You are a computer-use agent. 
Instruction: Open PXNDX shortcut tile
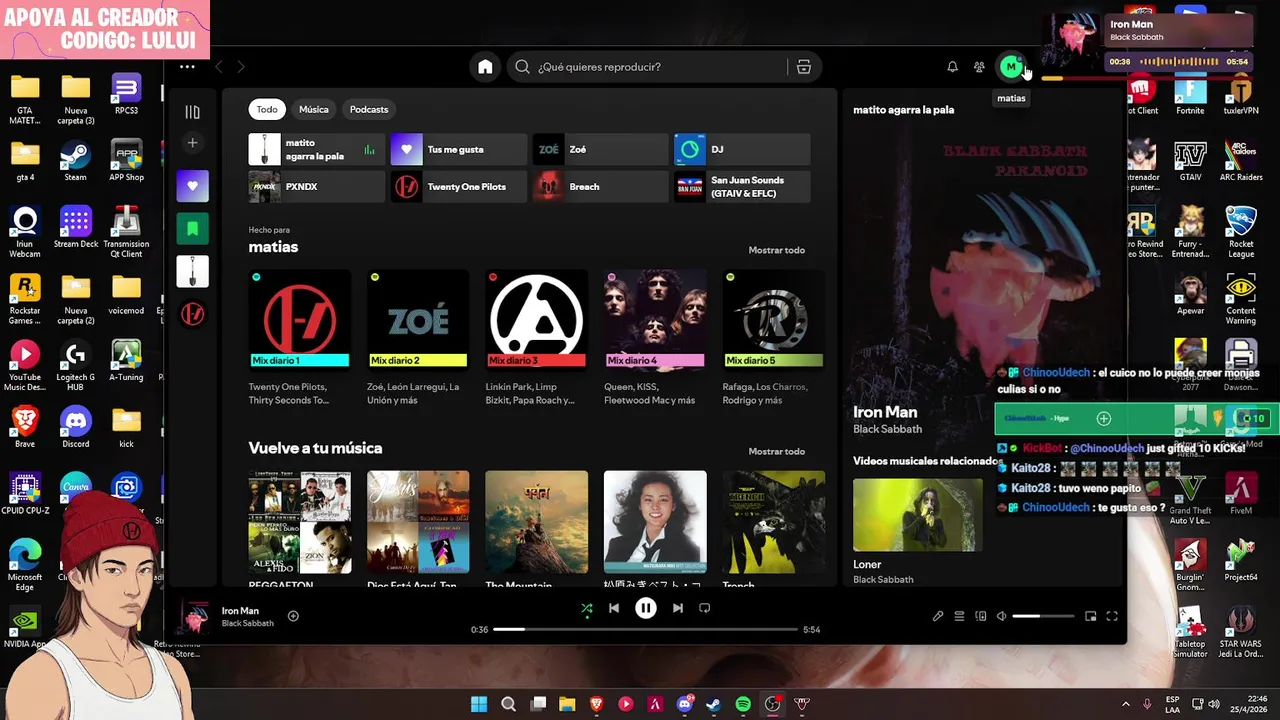pyautogui.click(x=316, y=186)
